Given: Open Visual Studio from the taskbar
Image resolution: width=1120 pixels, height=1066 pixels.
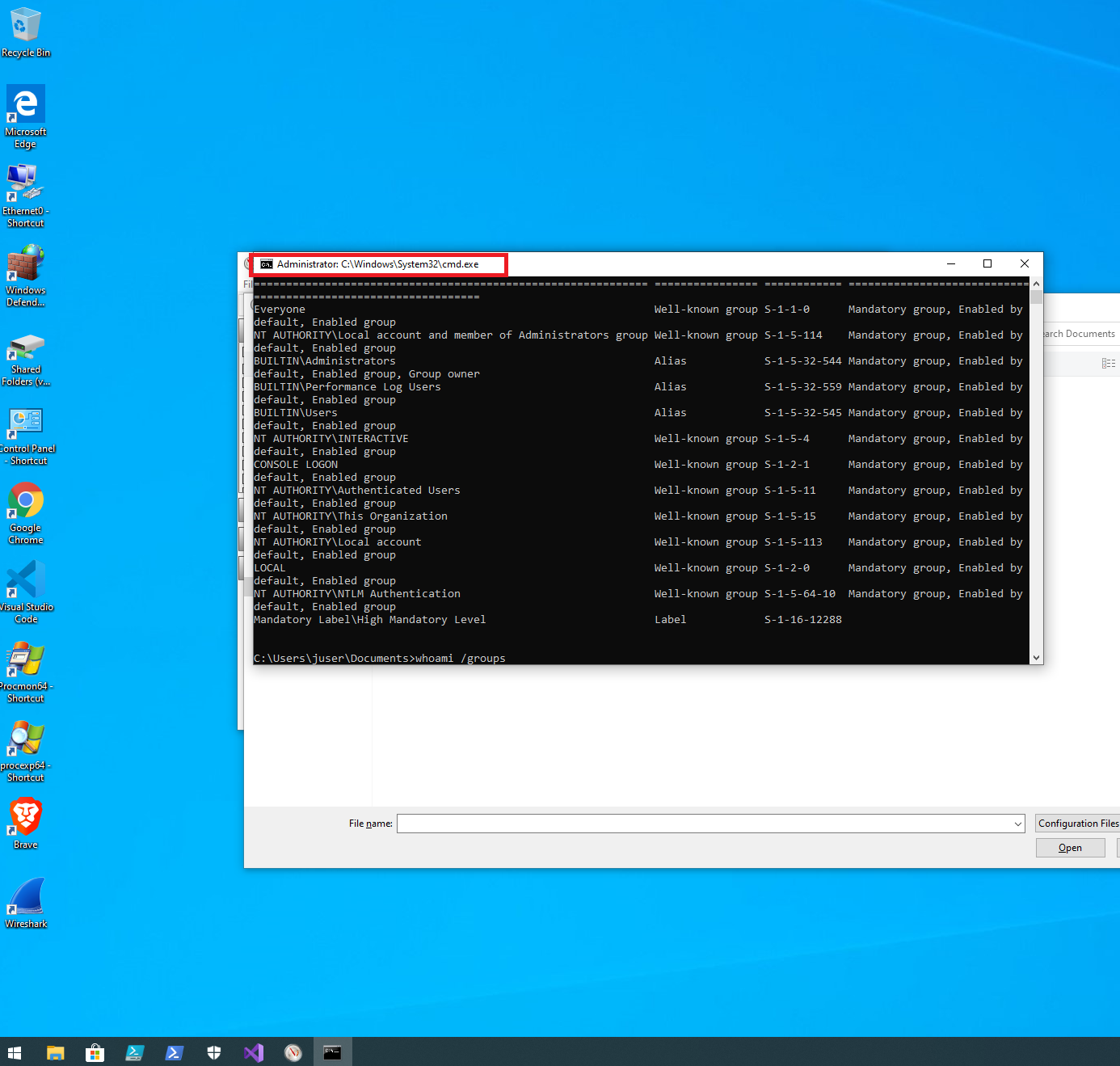Looking at the screenshot, I should coord(253,1052).
